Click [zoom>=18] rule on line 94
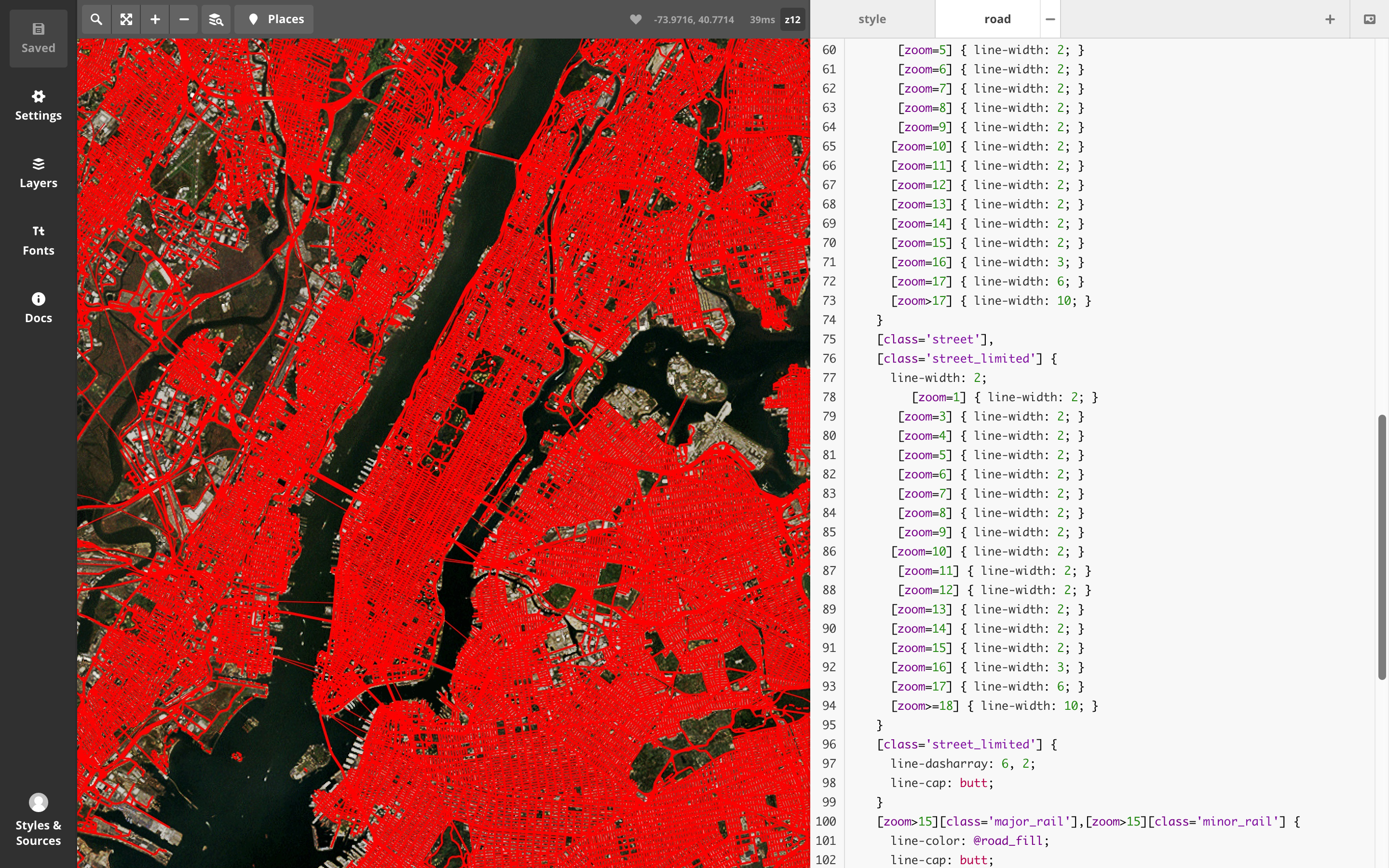 994,705
